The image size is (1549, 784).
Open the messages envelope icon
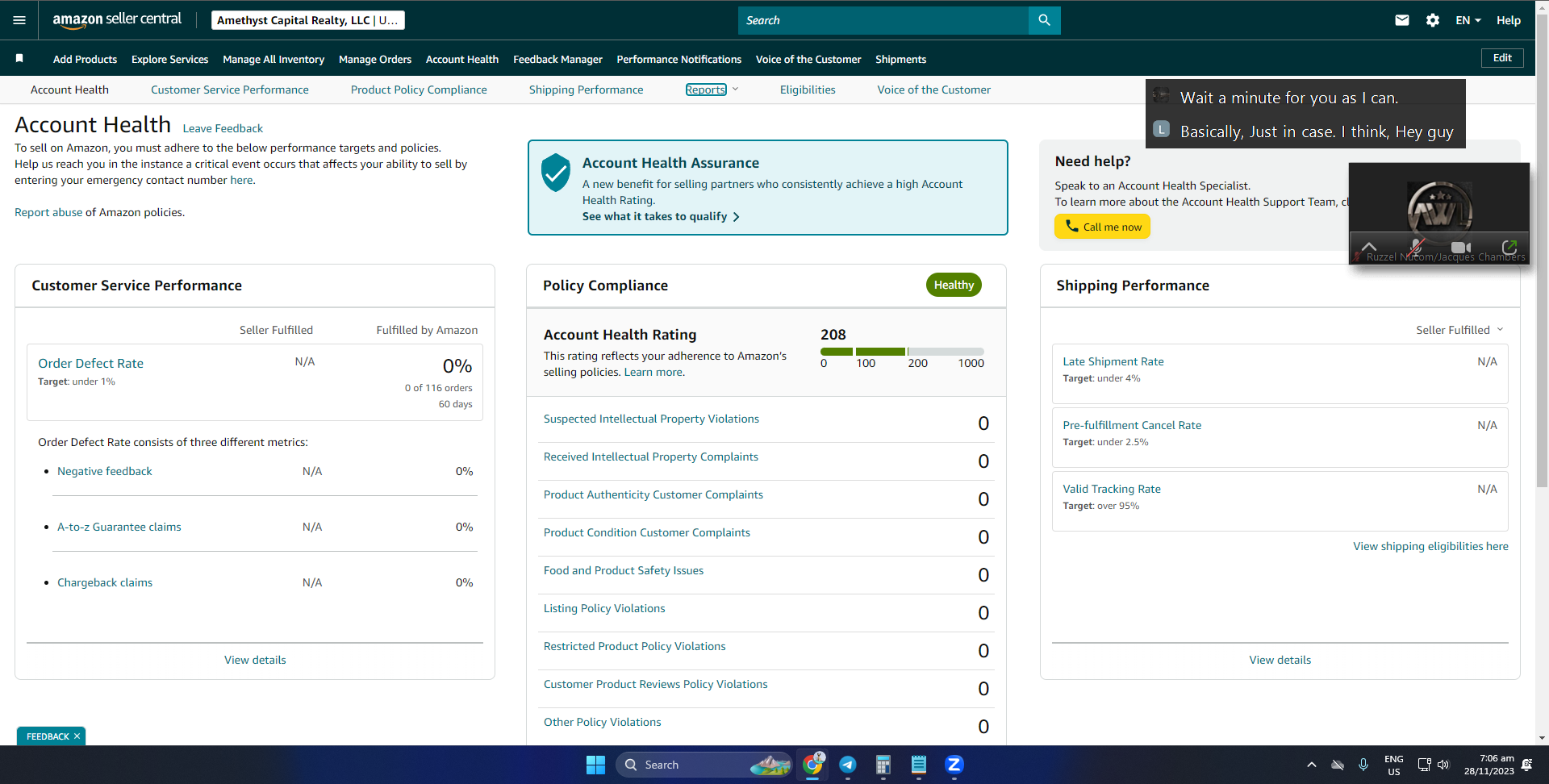click(x=1402, y=20)
